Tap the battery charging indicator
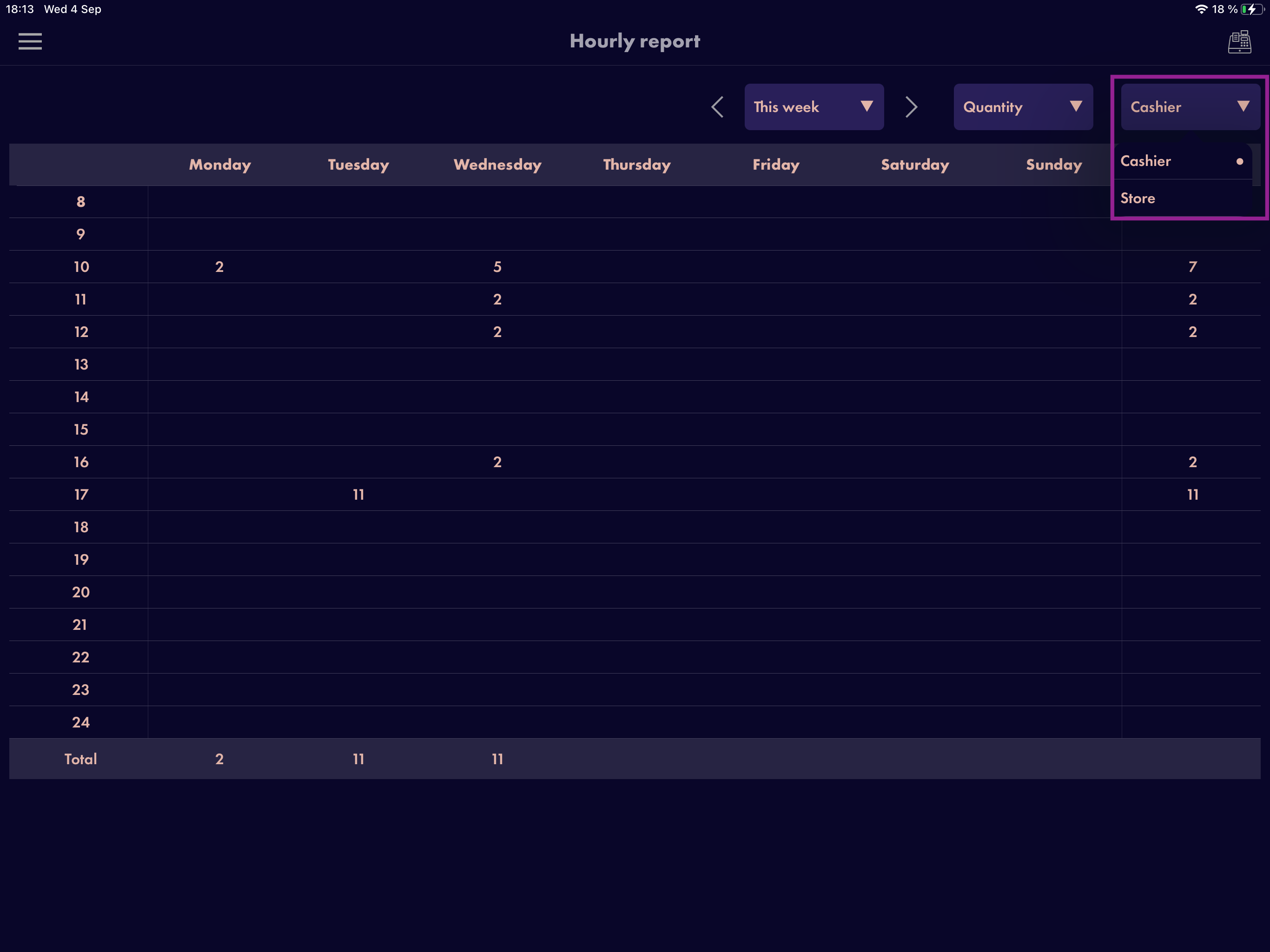 point(1252,9)
